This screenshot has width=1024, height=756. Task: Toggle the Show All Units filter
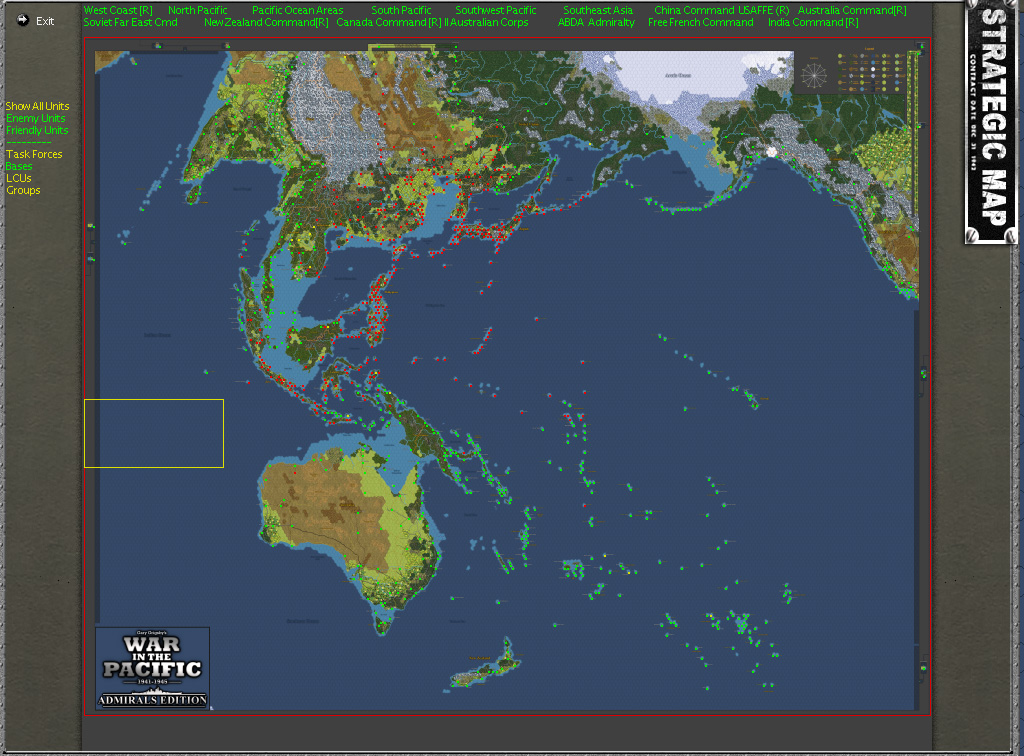pyautogui.click(x=33, y=106)
